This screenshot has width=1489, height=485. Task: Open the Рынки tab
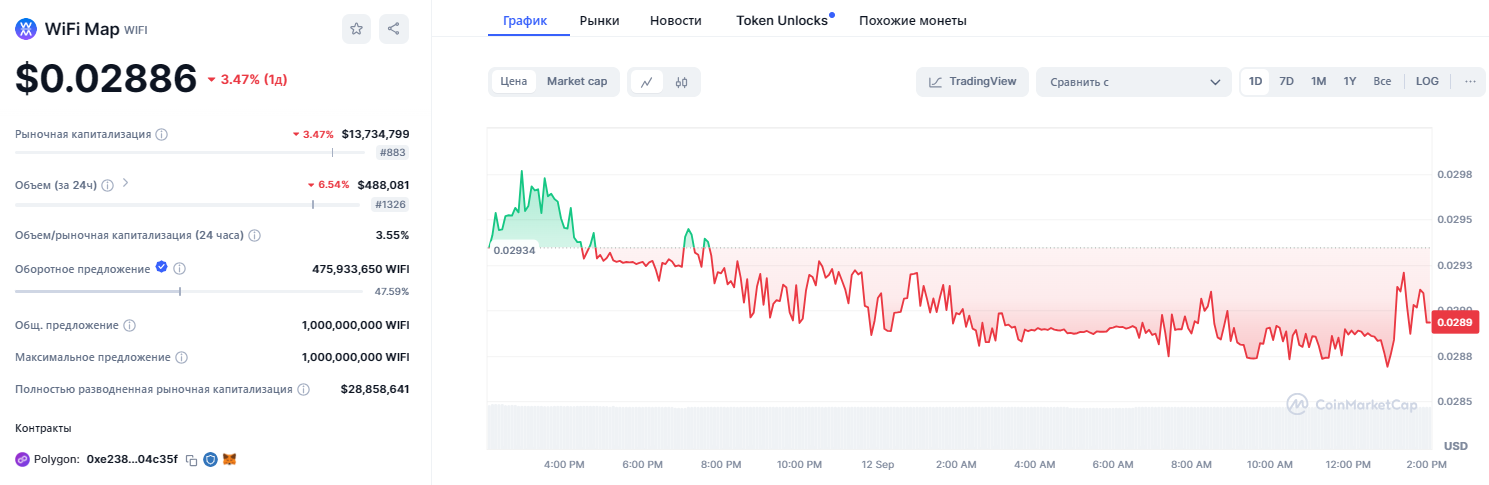[x=599, y=20]
